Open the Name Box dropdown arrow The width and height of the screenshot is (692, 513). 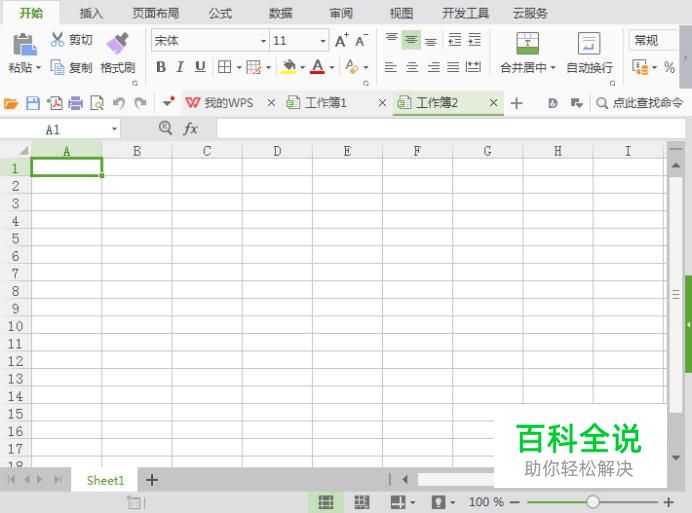pyautogui.click(x=114, y=129)
